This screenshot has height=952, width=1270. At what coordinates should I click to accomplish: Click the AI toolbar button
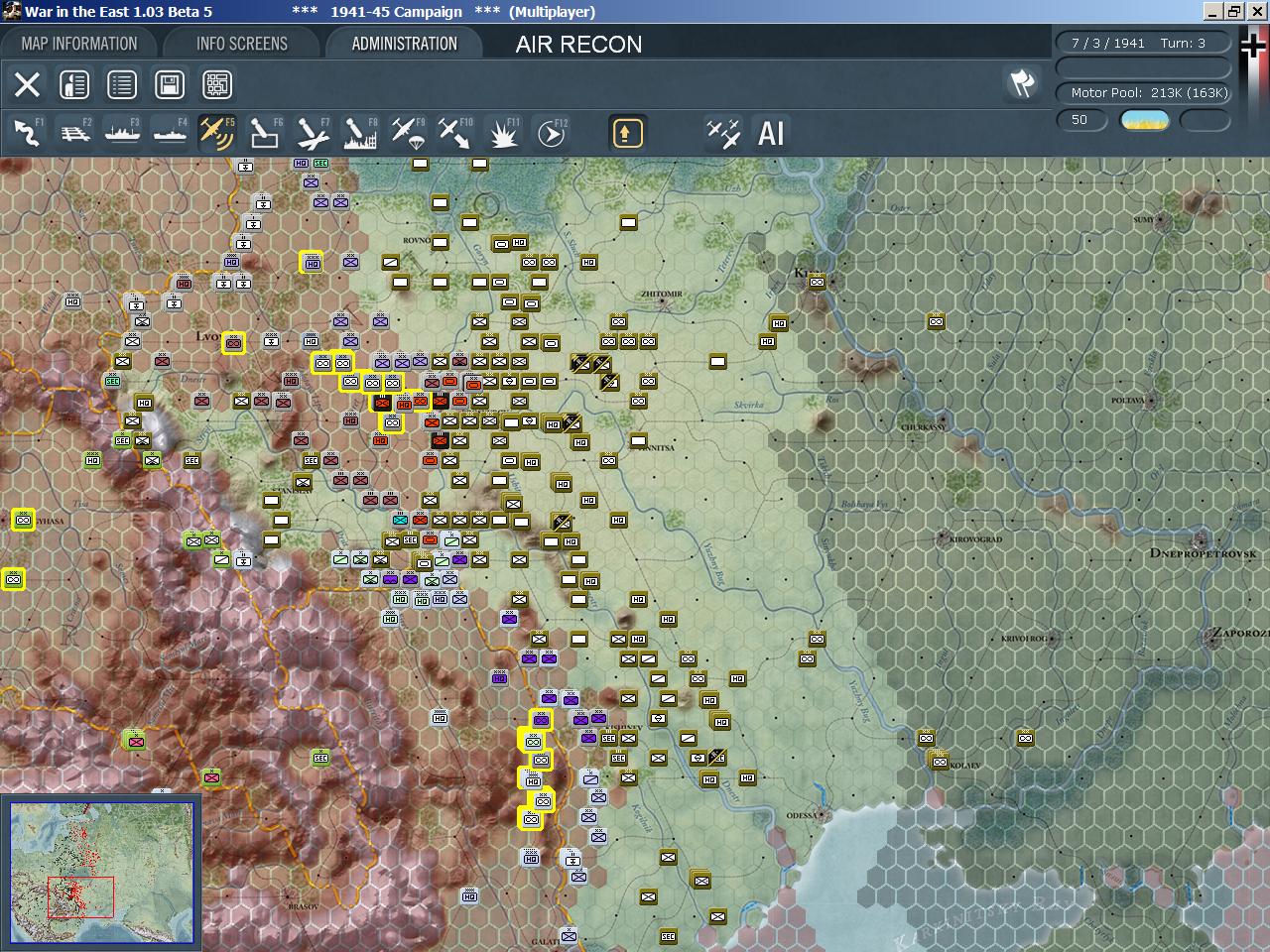pyautogui.click(x=771, y=133)
